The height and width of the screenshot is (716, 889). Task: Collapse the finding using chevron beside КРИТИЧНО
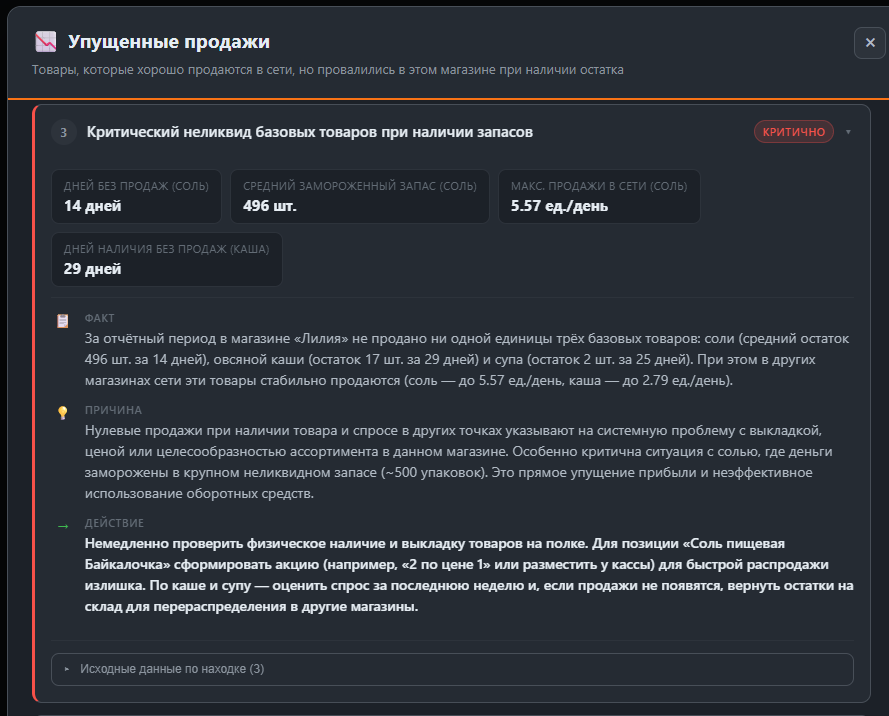(x=849, y=132)
